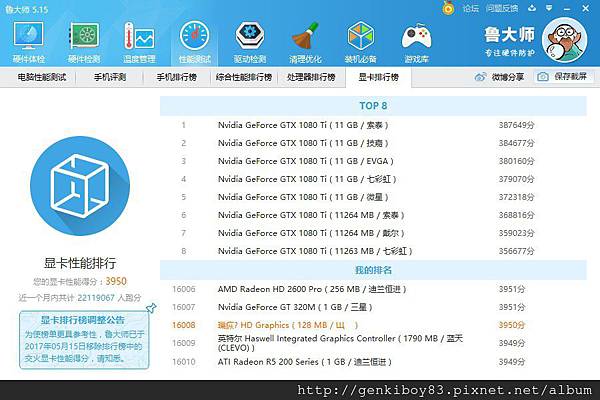Select the 性能测试 performance test gauge icon
Screen dimensions: 600x400
click(x=195, y=42)
